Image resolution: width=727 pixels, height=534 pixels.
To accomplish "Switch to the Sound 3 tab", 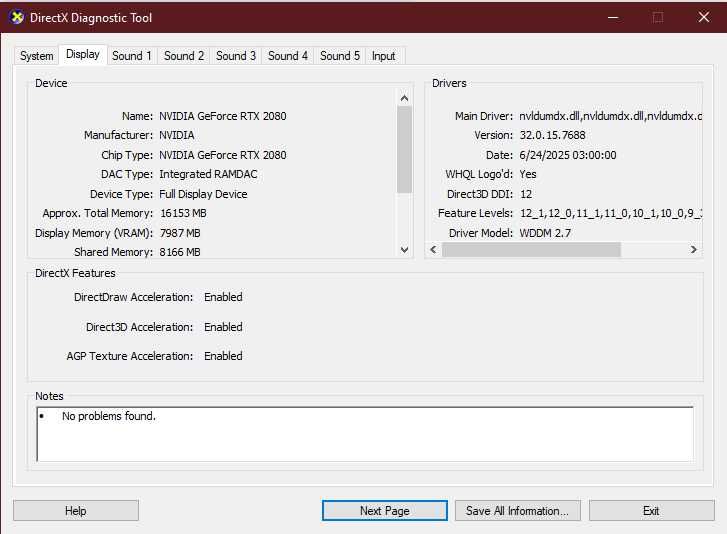I will click(236, 56).
